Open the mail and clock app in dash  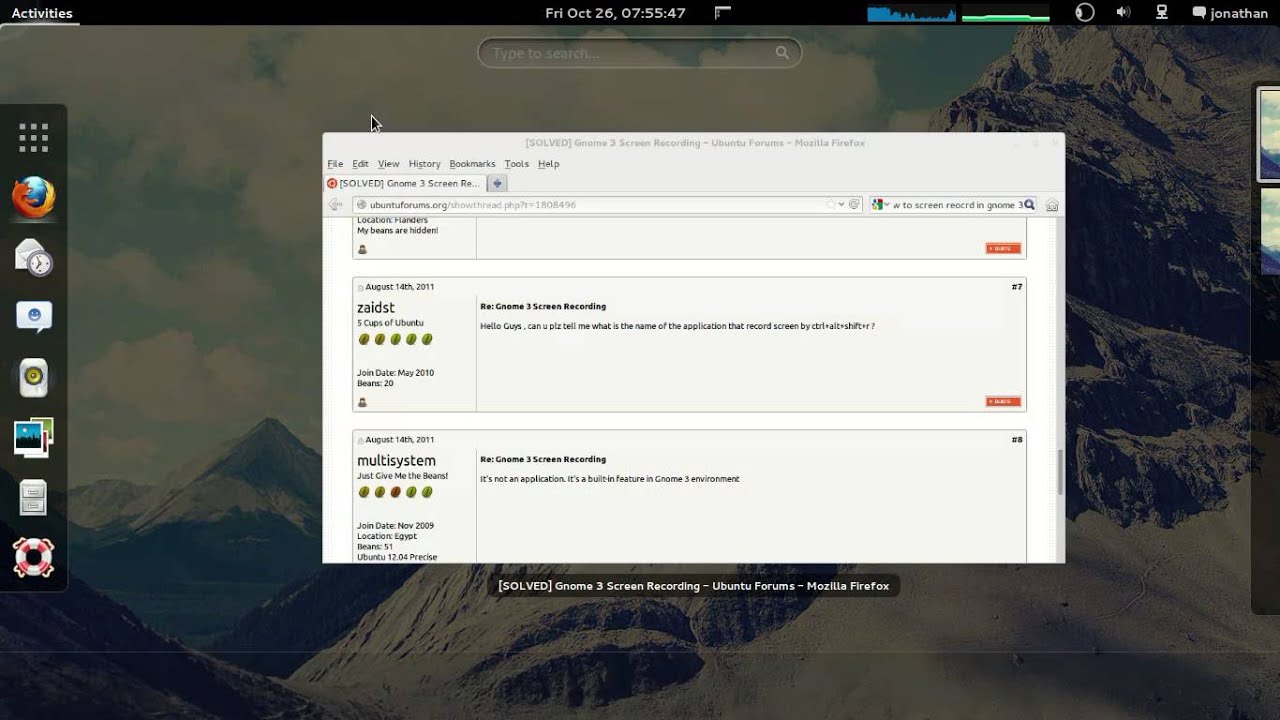click(33, 257)
